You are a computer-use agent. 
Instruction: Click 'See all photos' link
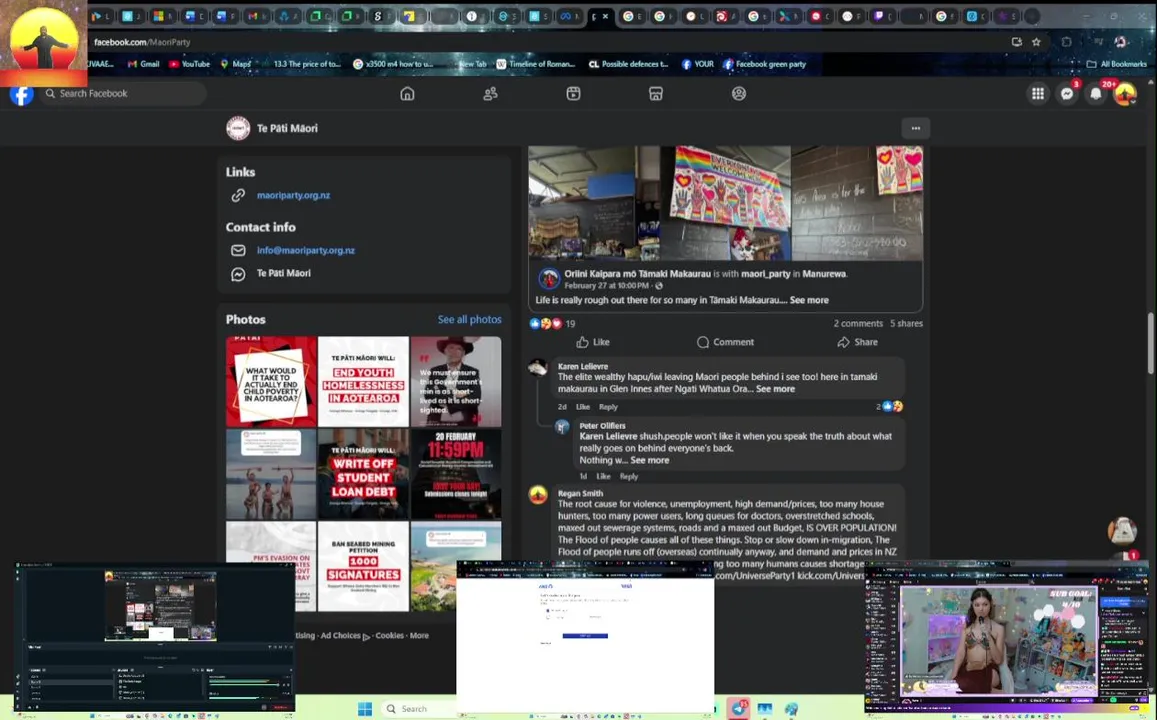point(469,319)
